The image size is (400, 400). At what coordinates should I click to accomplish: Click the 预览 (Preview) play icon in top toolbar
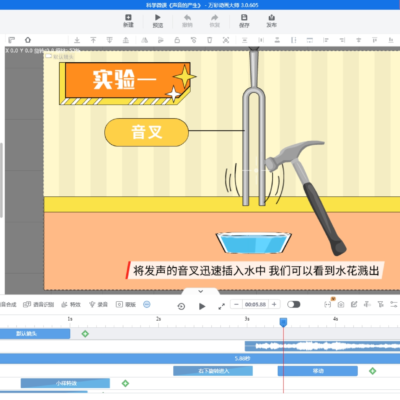point(158,17)
